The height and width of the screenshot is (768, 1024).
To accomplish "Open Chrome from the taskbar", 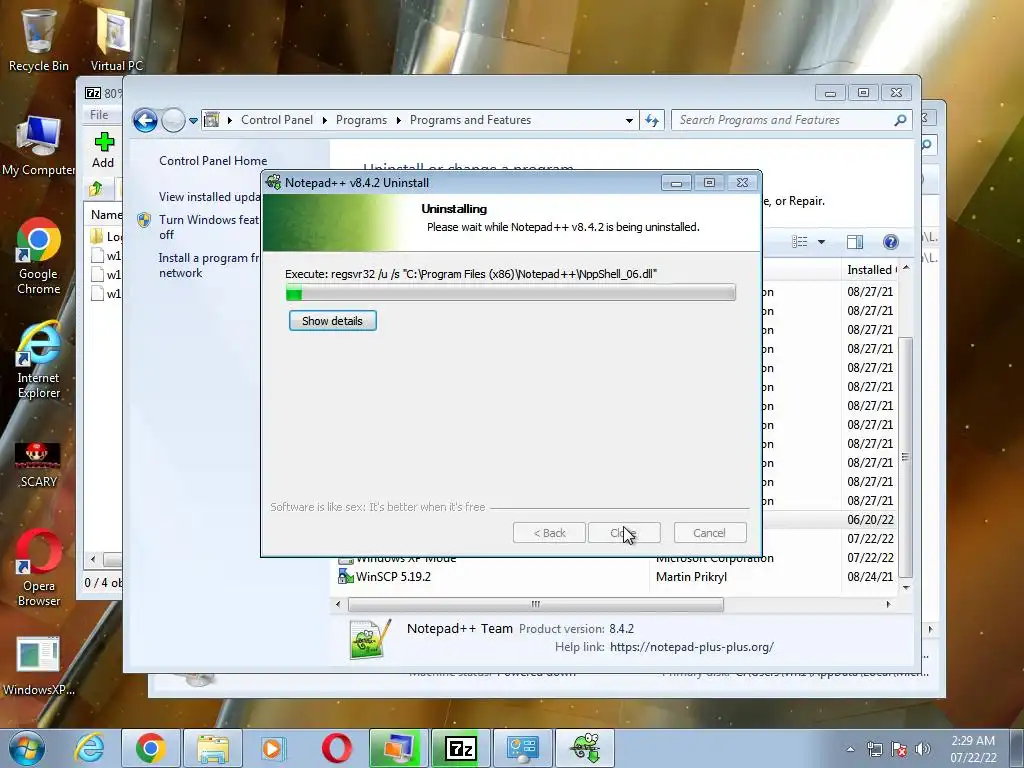I will pos(151,748).
